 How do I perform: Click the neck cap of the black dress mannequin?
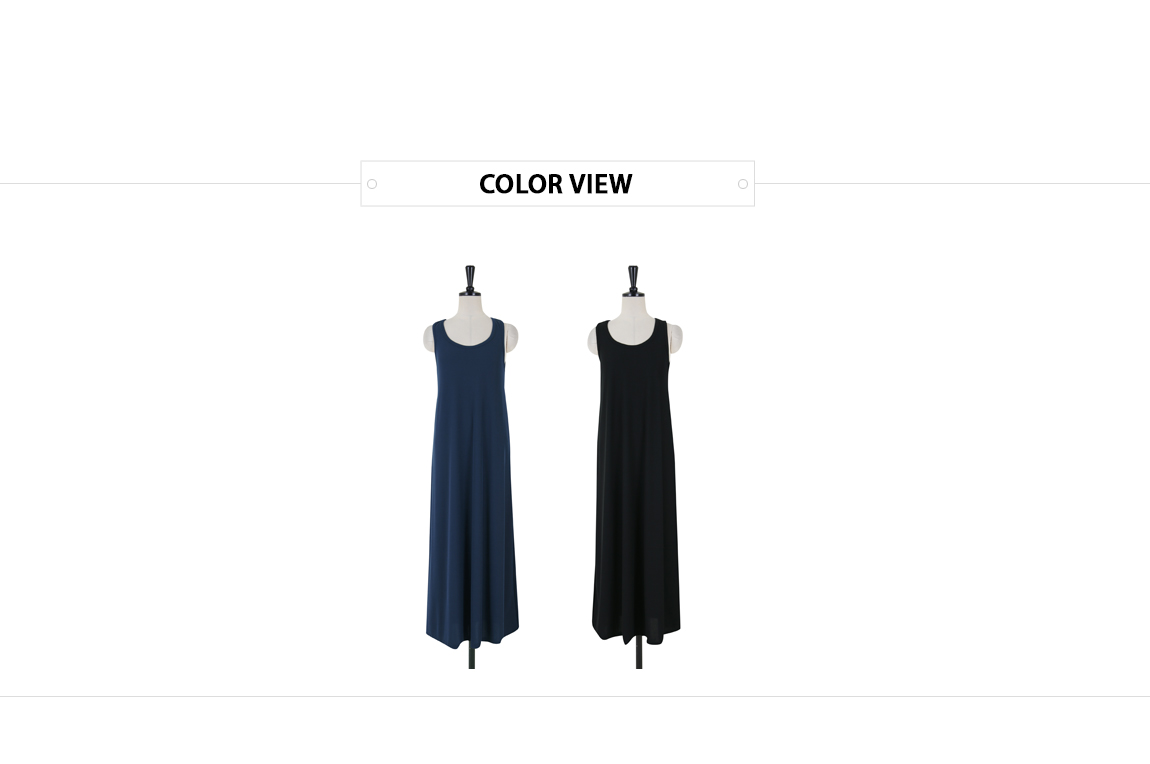coord(633,280)
